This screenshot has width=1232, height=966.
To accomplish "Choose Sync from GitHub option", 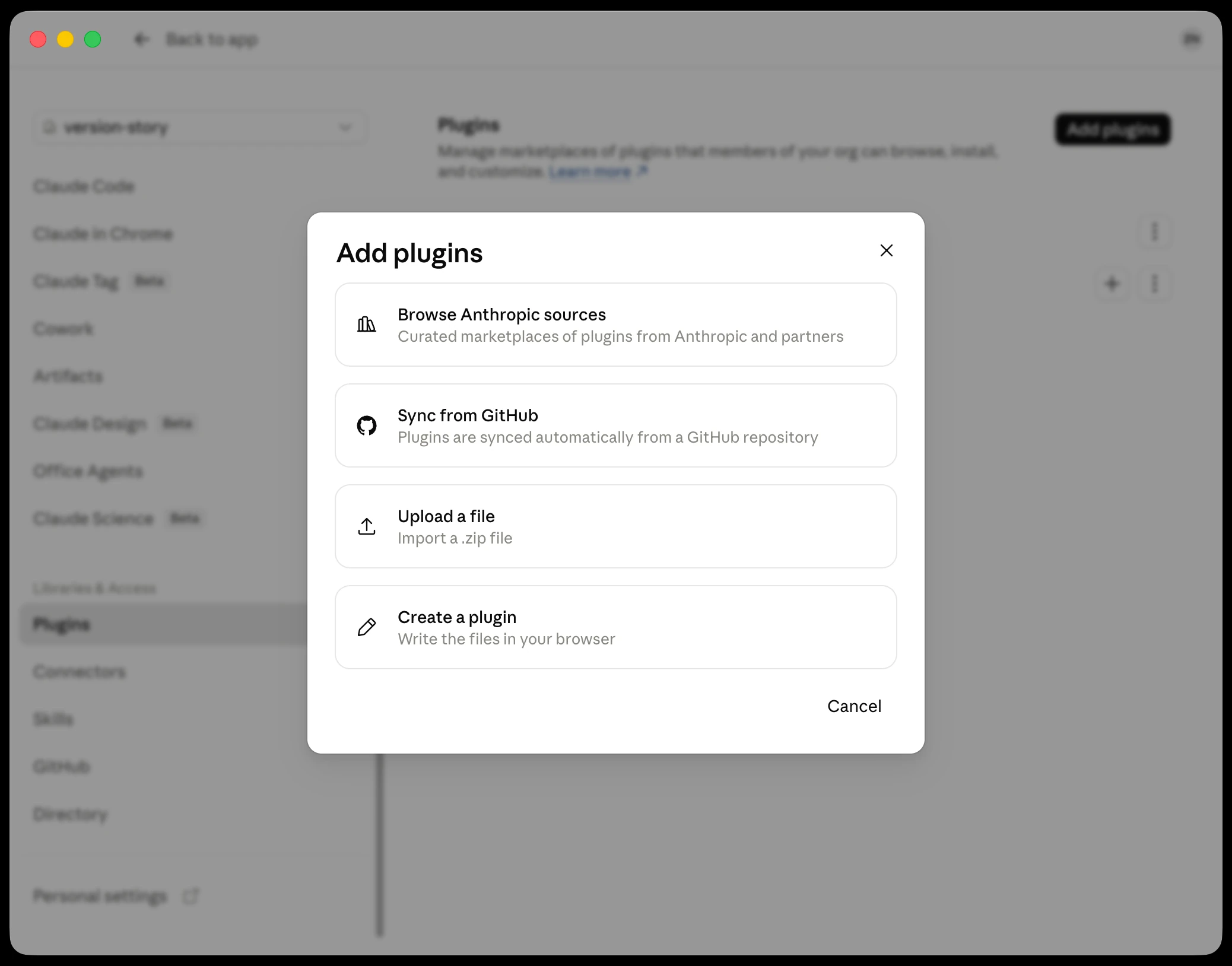I will tap(615, 425).
